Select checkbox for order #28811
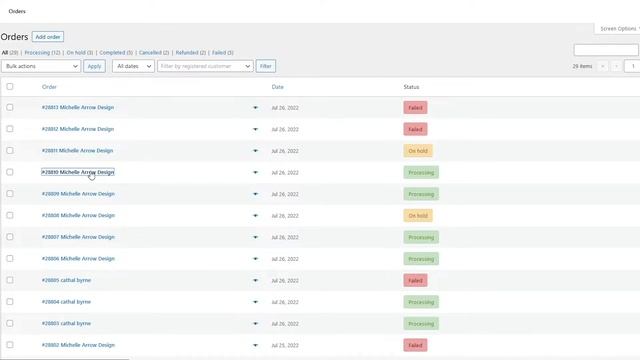This screenshot has width=640, height=360. tap(10, 151)
